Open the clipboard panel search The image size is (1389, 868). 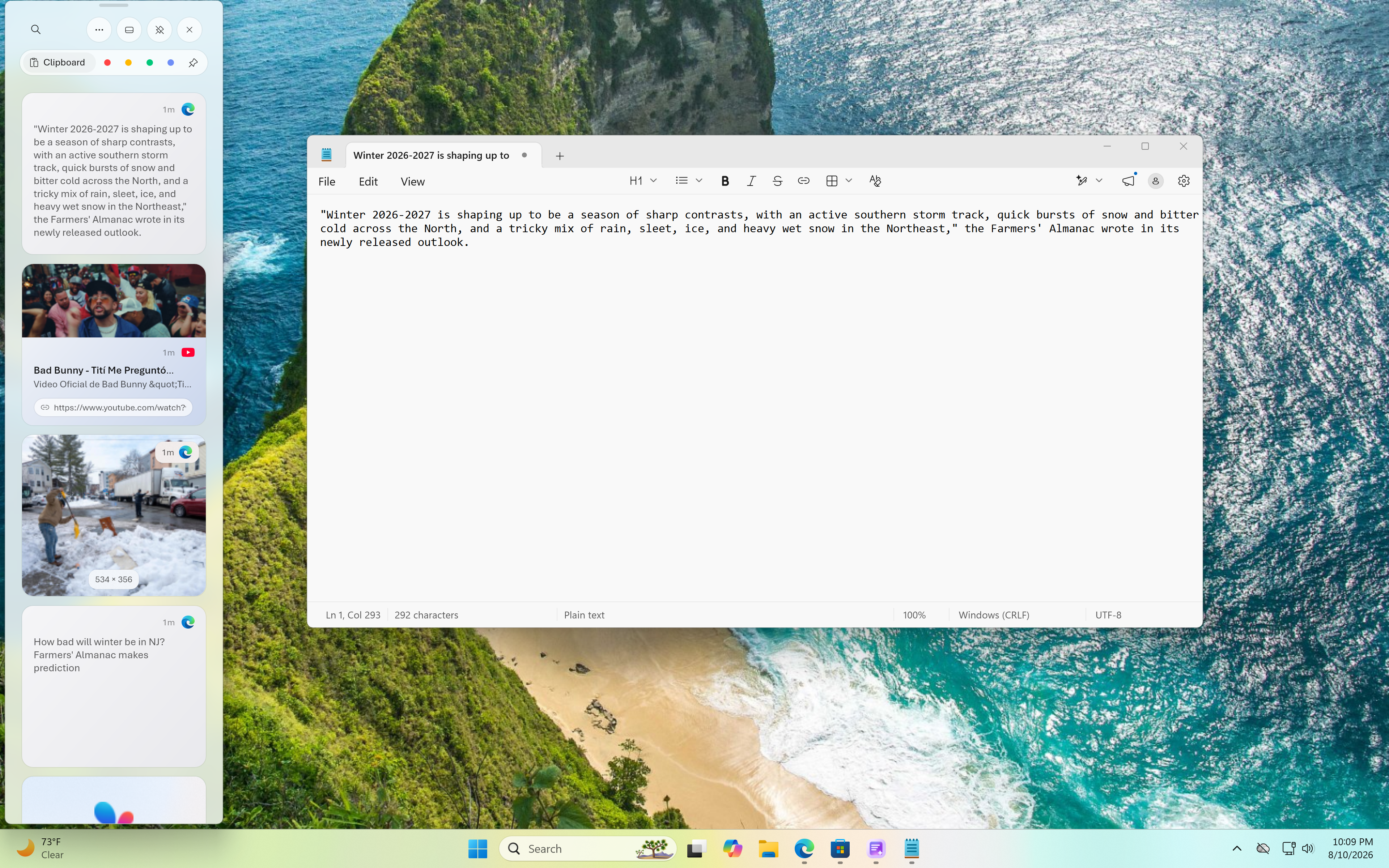[x=35, y=29]
